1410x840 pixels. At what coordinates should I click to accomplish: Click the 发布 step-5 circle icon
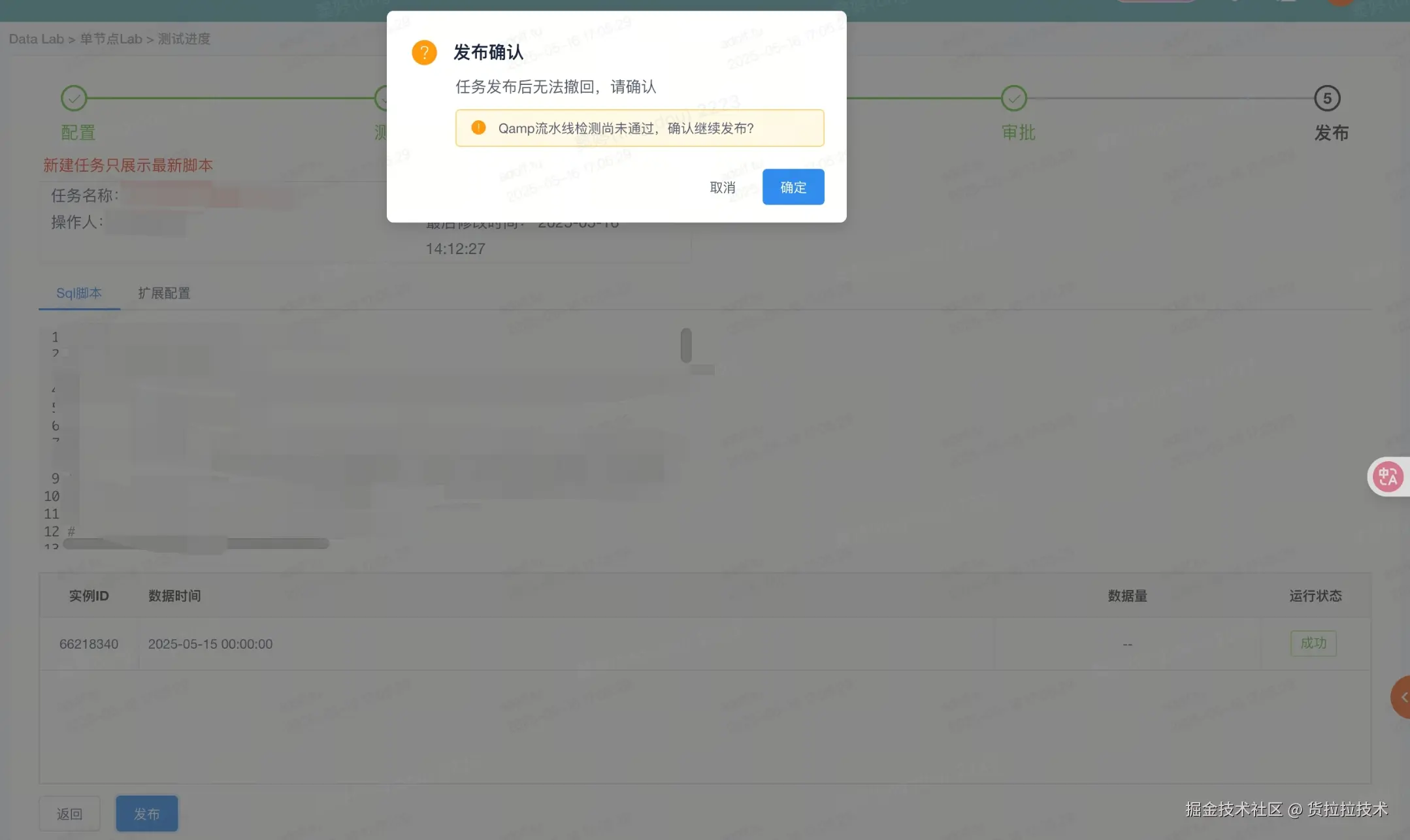point(1326,98)
